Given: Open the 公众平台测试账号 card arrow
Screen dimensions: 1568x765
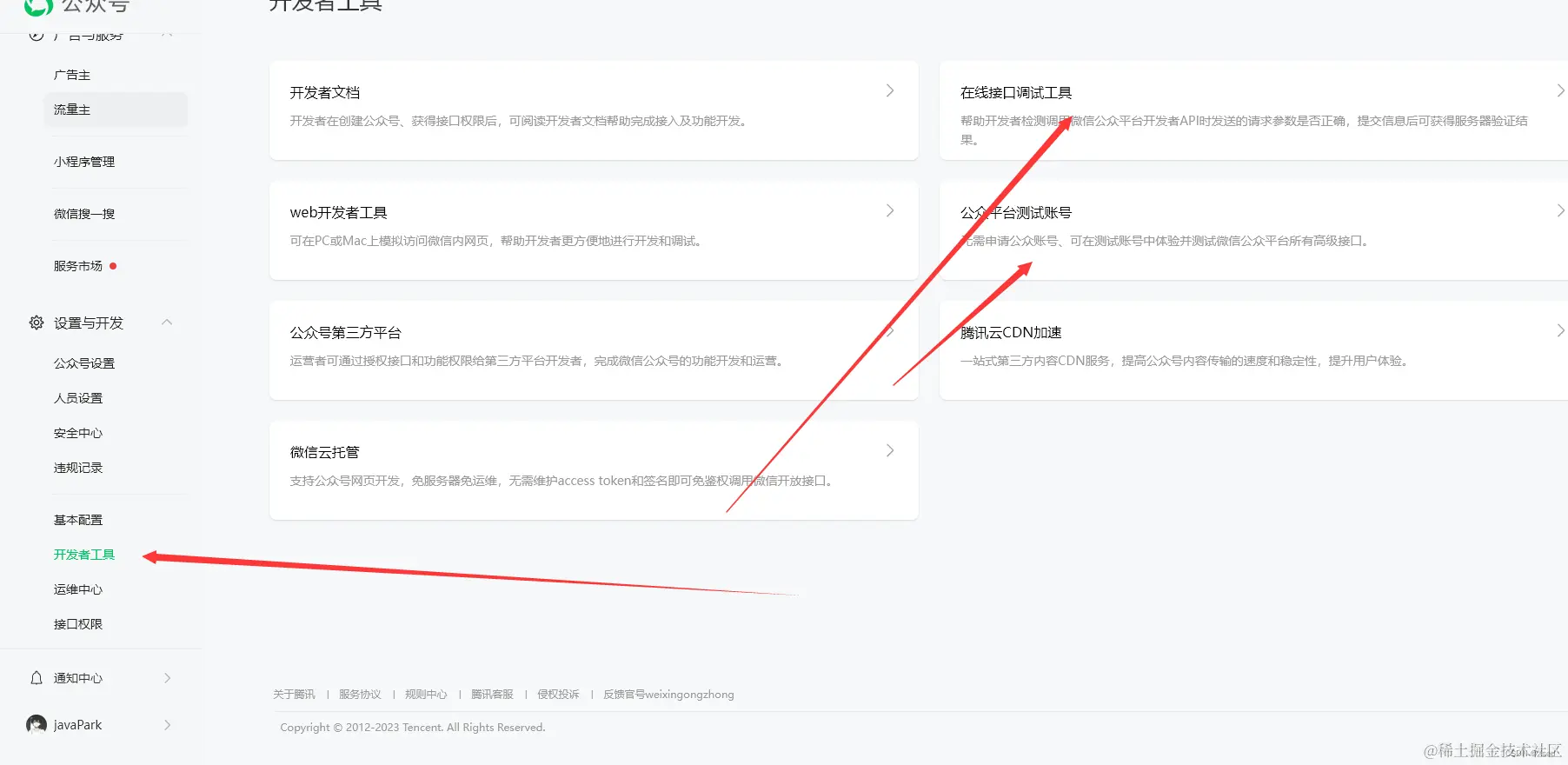Looking at the screenshot, I should [x=1560, y=210].
